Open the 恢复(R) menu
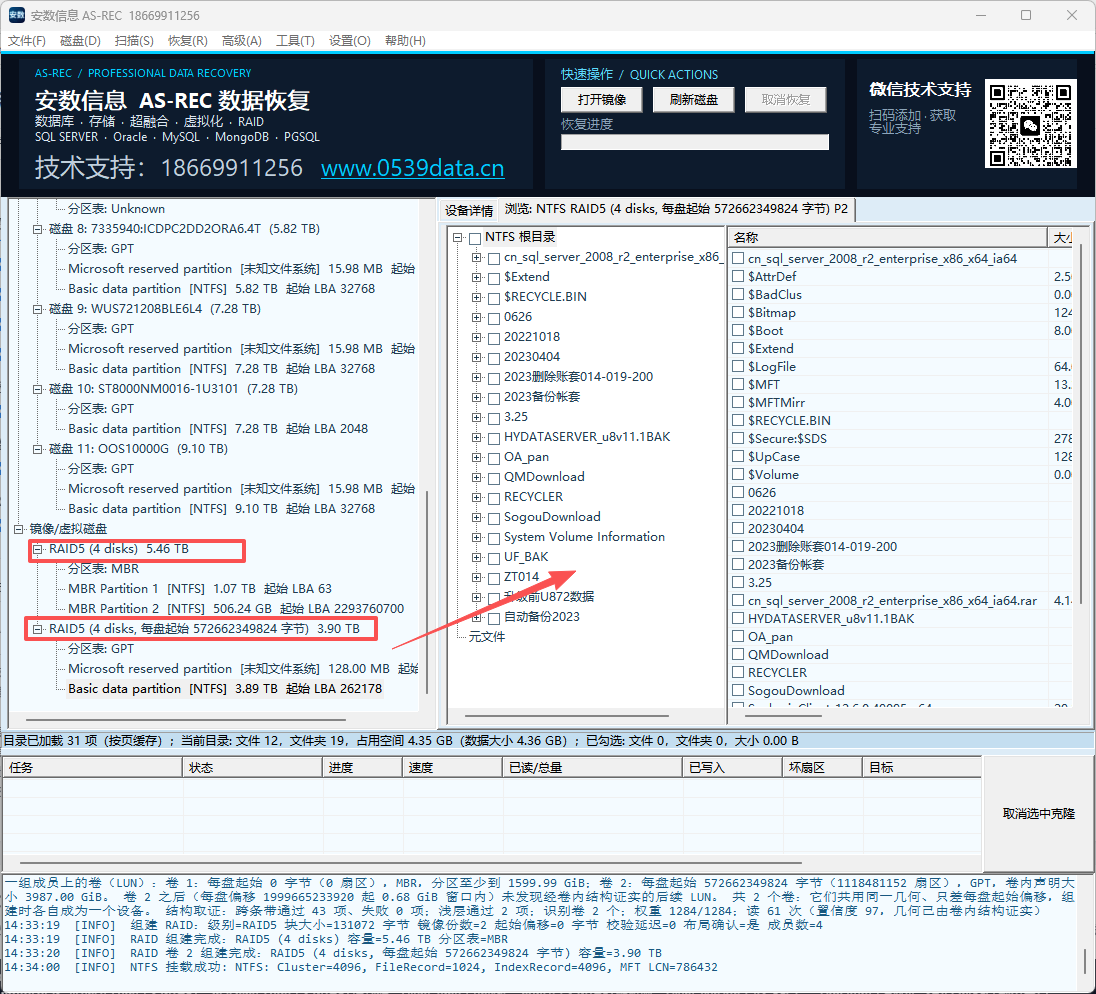This screenshot has height=994, width=1096. coord(187,41)
